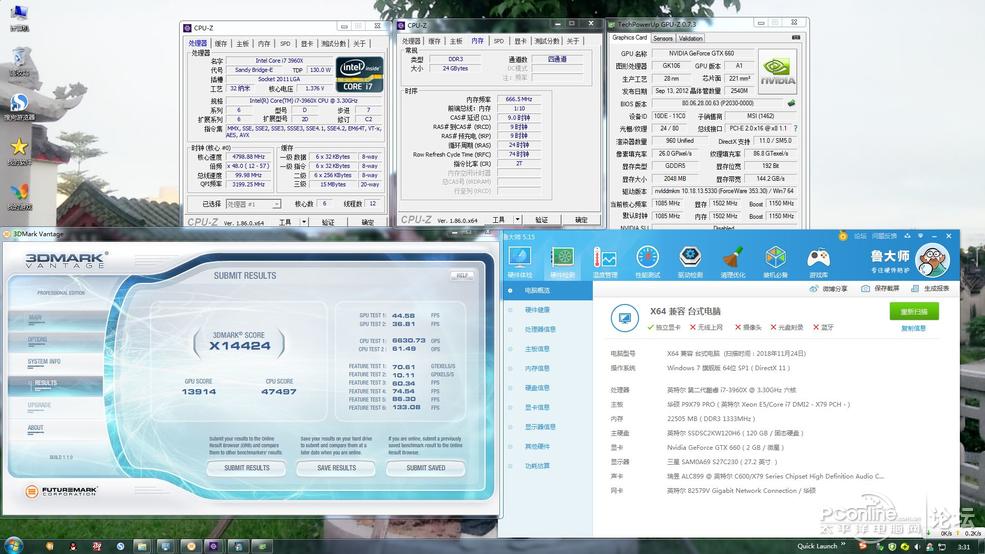This screenshot has height=554, width=985.
Task: Open 清理优化 broom icon
Action: tap(732, 263)
